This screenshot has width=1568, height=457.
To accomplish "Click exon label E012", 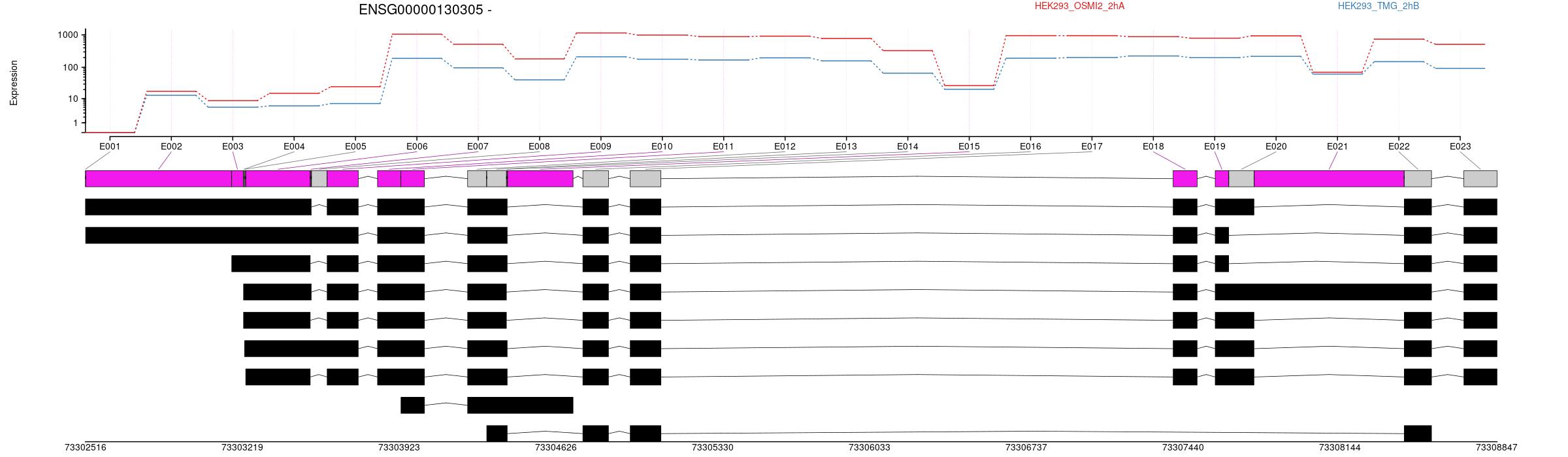I will click(x=785, y=146).
